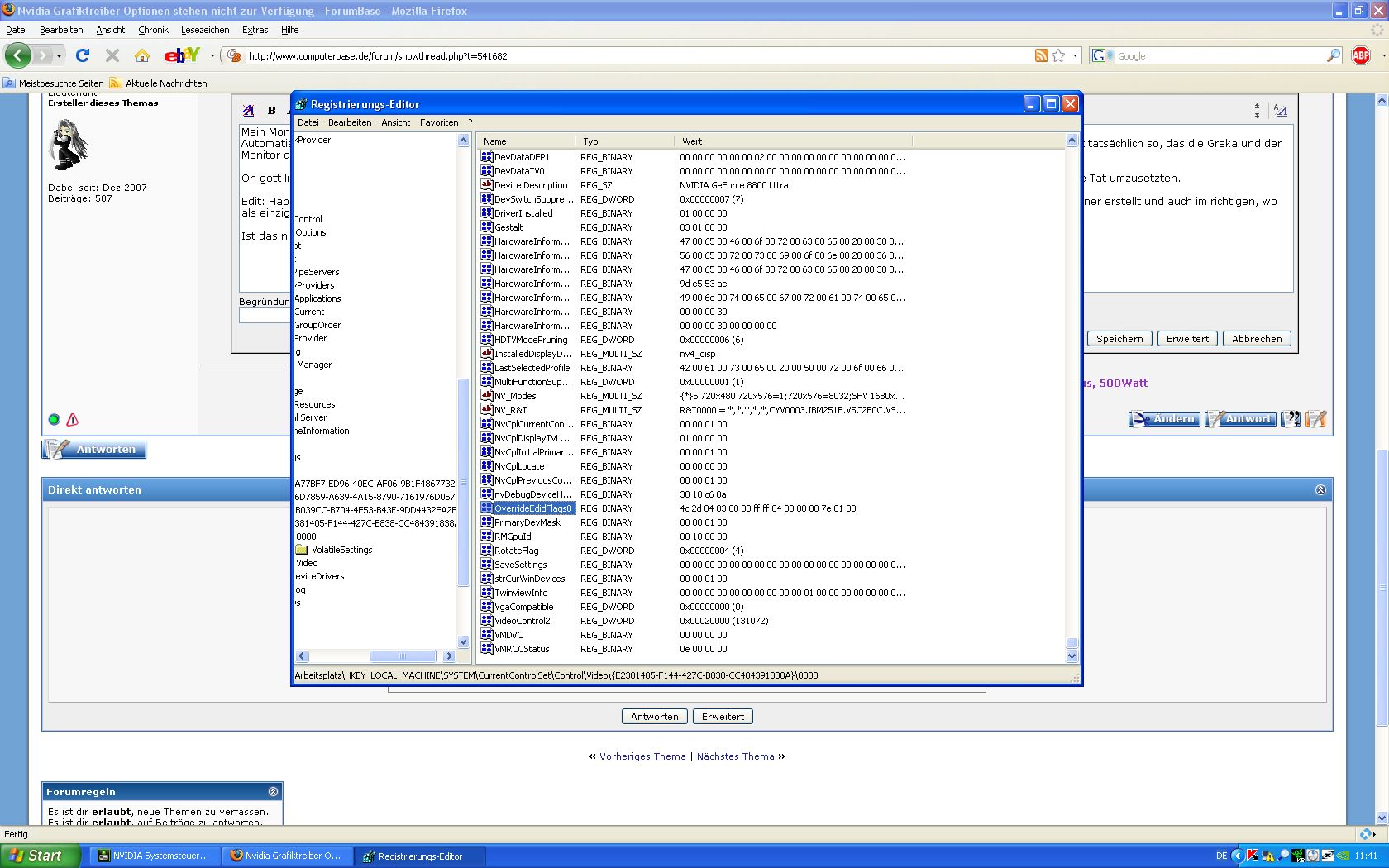Open Meistbesuchte Seiten bookmark folder
This screenshot has height=868, width=1389.
click(x=54, y=83)
